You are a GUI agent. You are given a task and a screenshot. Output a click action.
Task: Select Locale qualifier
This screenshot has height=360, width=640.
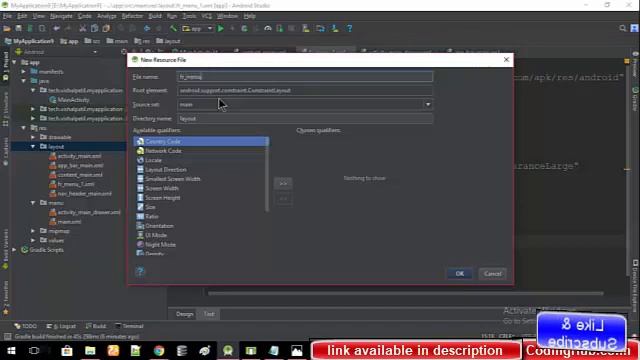pyautogui.click(x=200, y=160)
